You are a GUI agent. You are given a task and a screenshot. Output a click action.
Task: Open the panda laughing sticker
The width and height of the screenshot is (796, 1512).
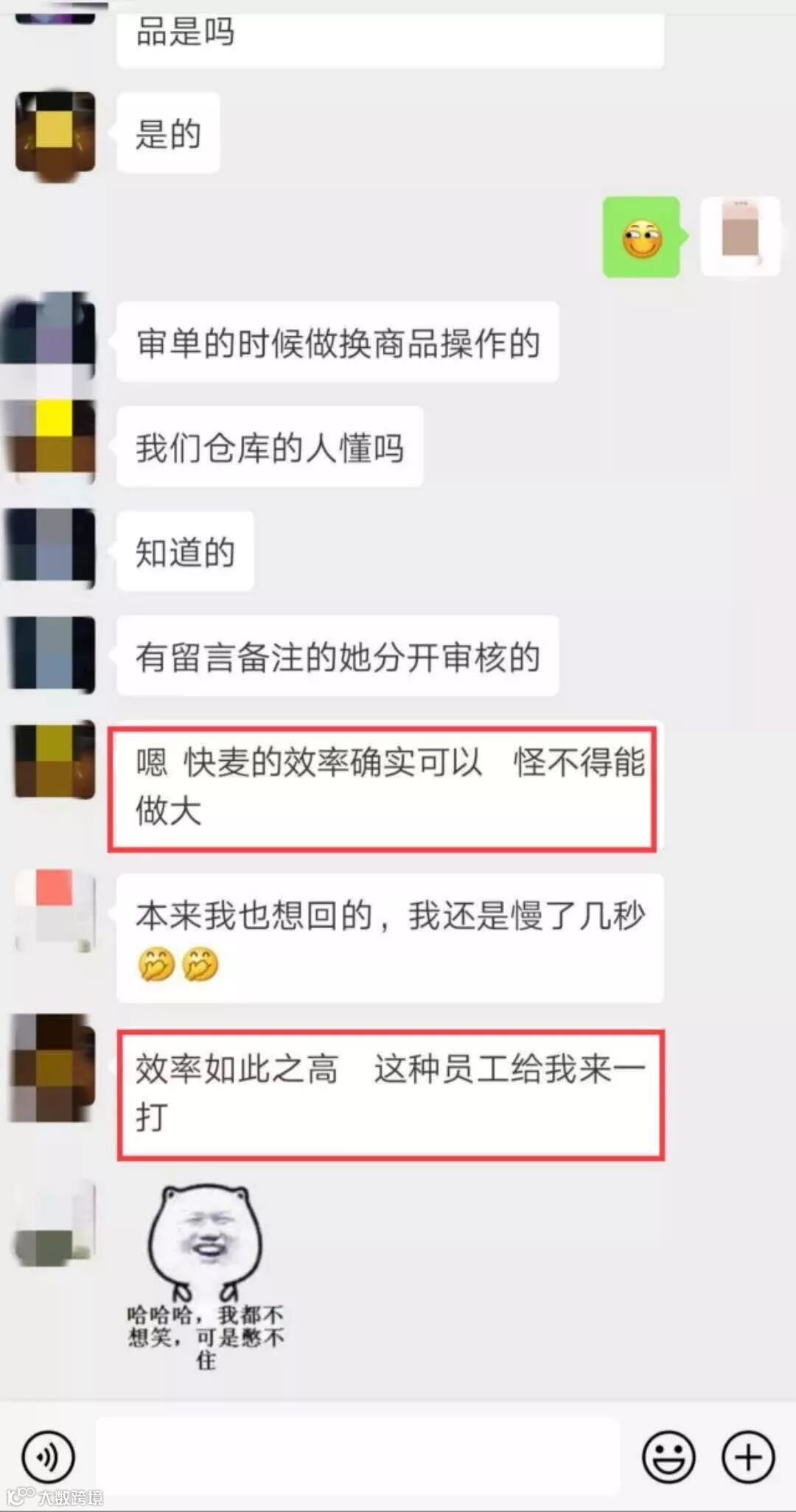206,1276
